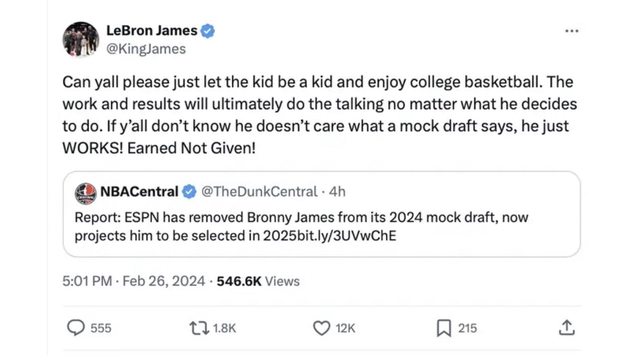
Task: View the 546.6K Views analytics
Action: [258, 281]
